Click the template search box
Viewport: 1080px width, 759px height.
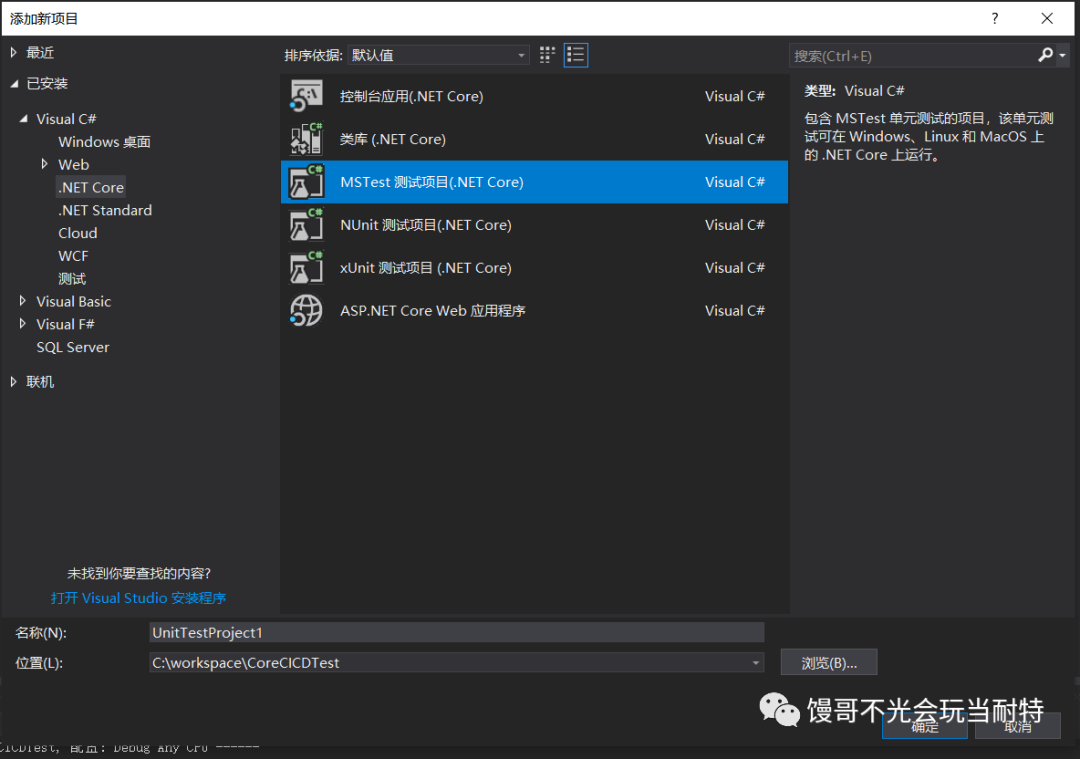pyautogui.click(x=912, y=56)
